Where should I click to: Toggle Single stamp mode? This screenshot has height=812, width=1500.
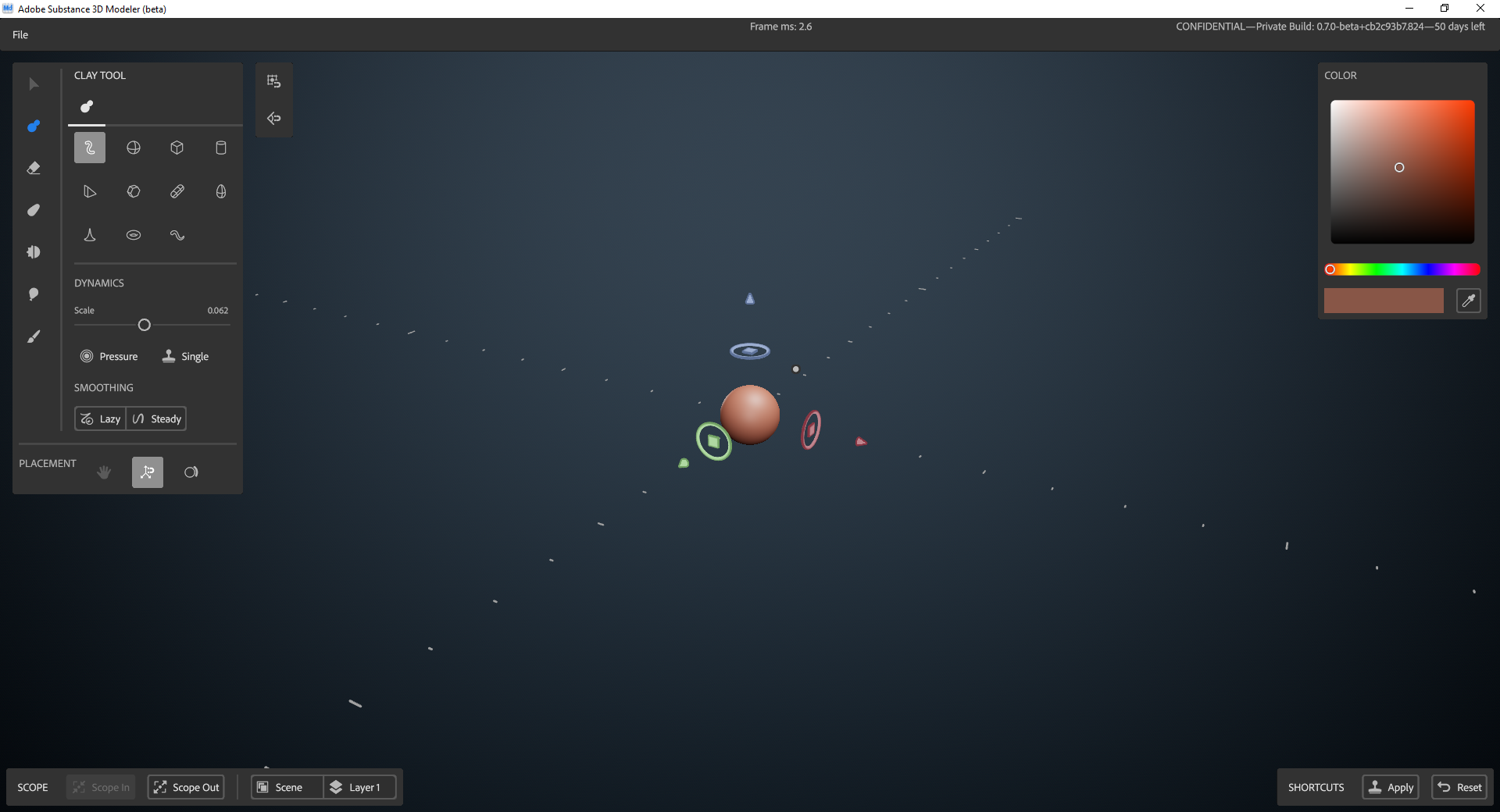point(185,356)
